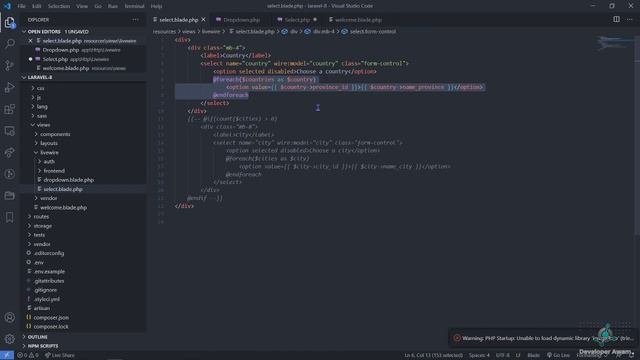This screenshot has width=640, height=360.
Task: Open the Remote Explorer icon in activity bar
Action: click(x=9, y=131)
